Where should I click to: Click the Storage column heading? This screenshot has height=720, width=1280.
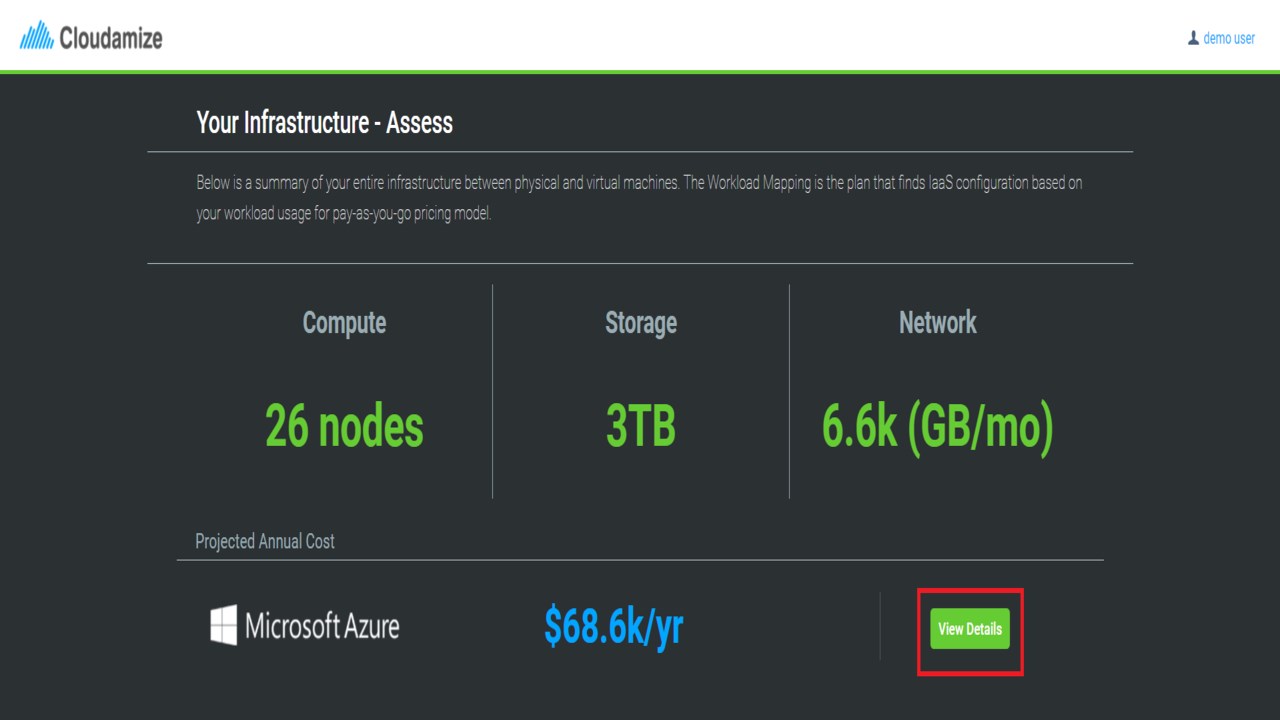point(641,322)
